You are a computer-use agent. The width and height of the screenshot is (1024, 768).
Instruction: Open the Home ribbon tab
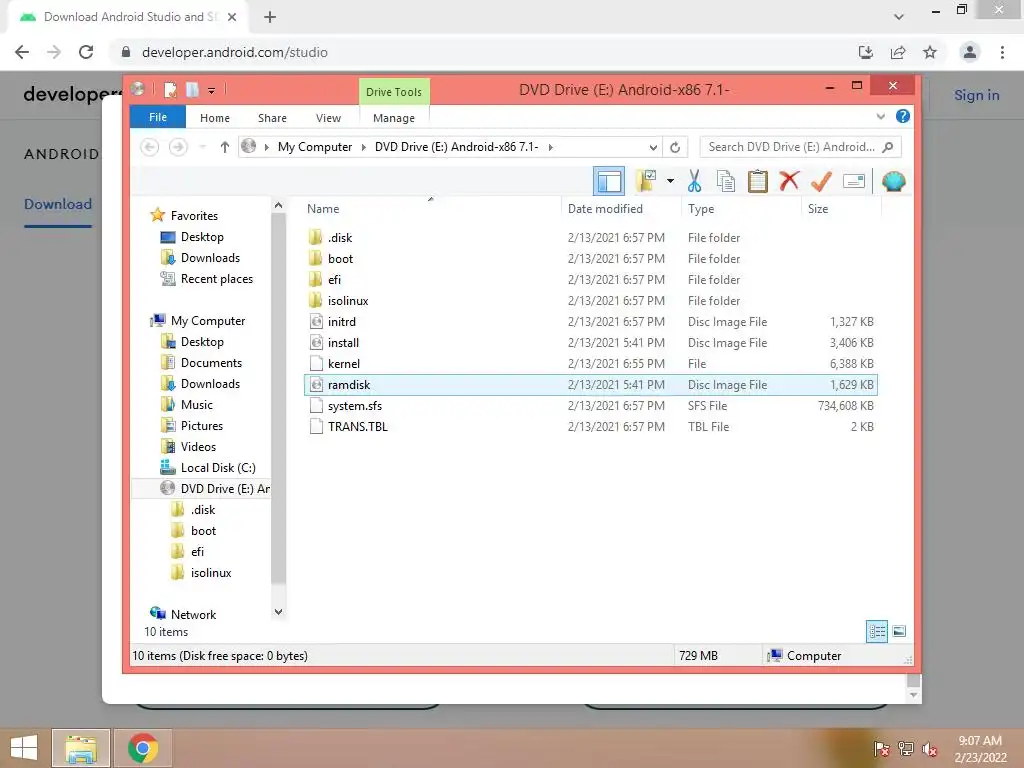pyautogui.click(x=215, y=118)
